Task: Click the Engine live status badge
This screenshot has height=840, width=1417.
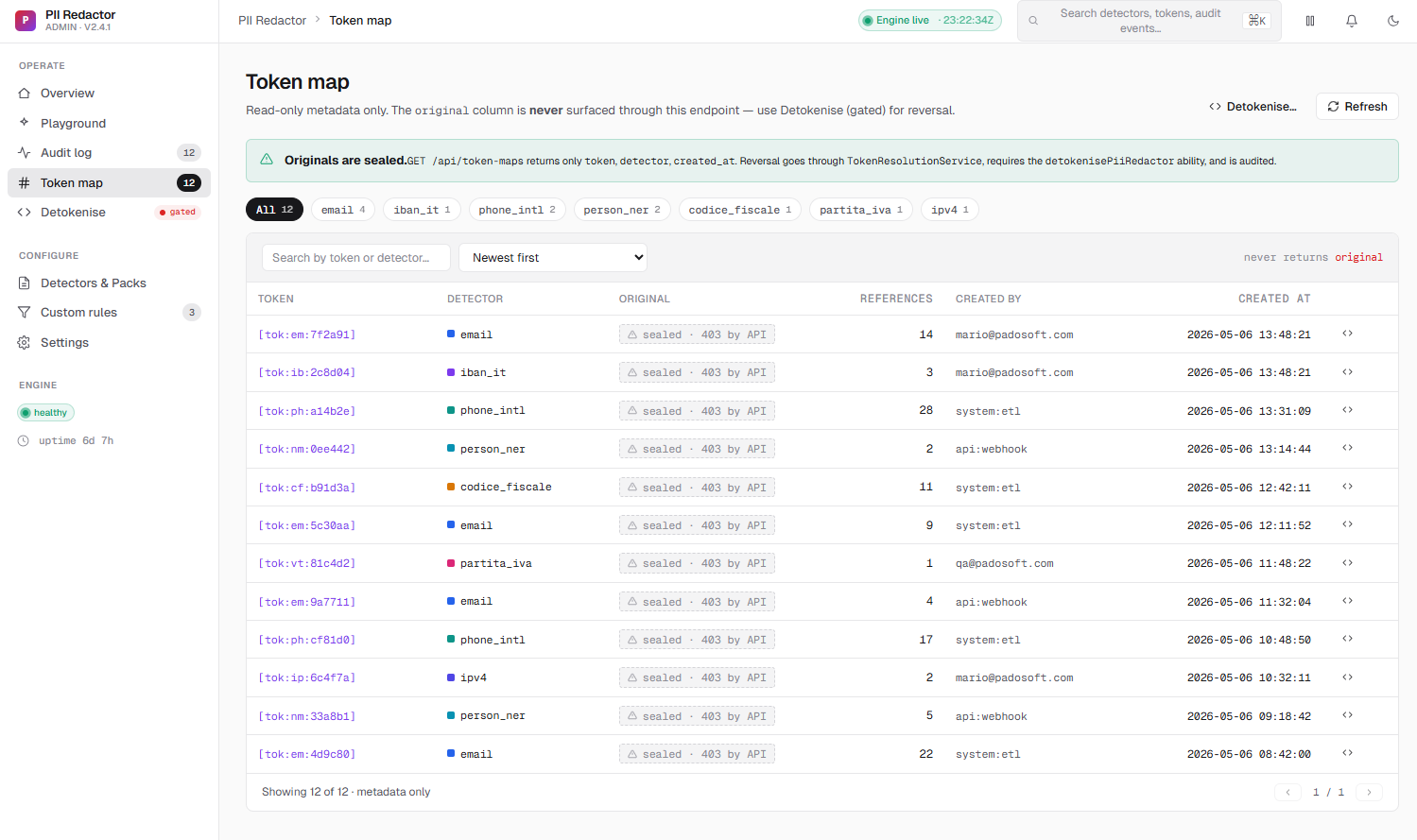Action: (929, 20)
